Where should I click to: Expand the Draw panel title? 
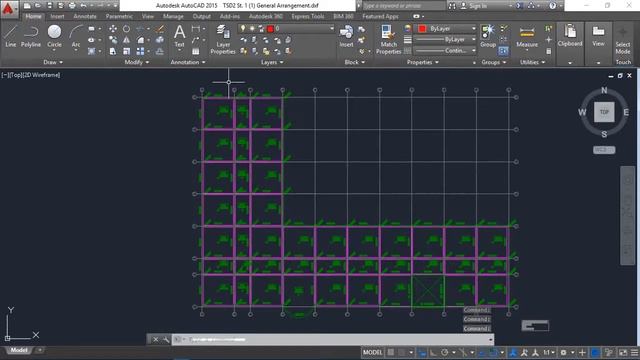[53, 62]
